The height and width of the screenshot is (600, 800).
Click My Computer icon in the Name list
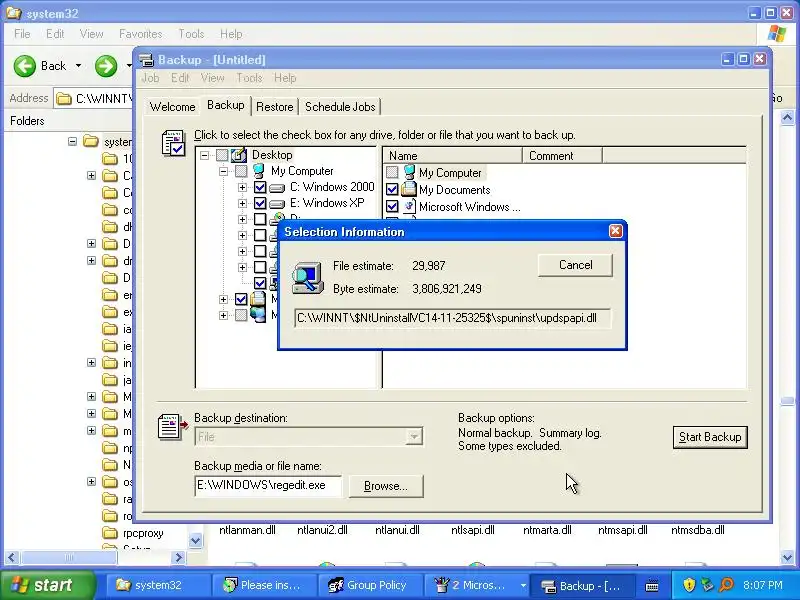tap(409, 172)
